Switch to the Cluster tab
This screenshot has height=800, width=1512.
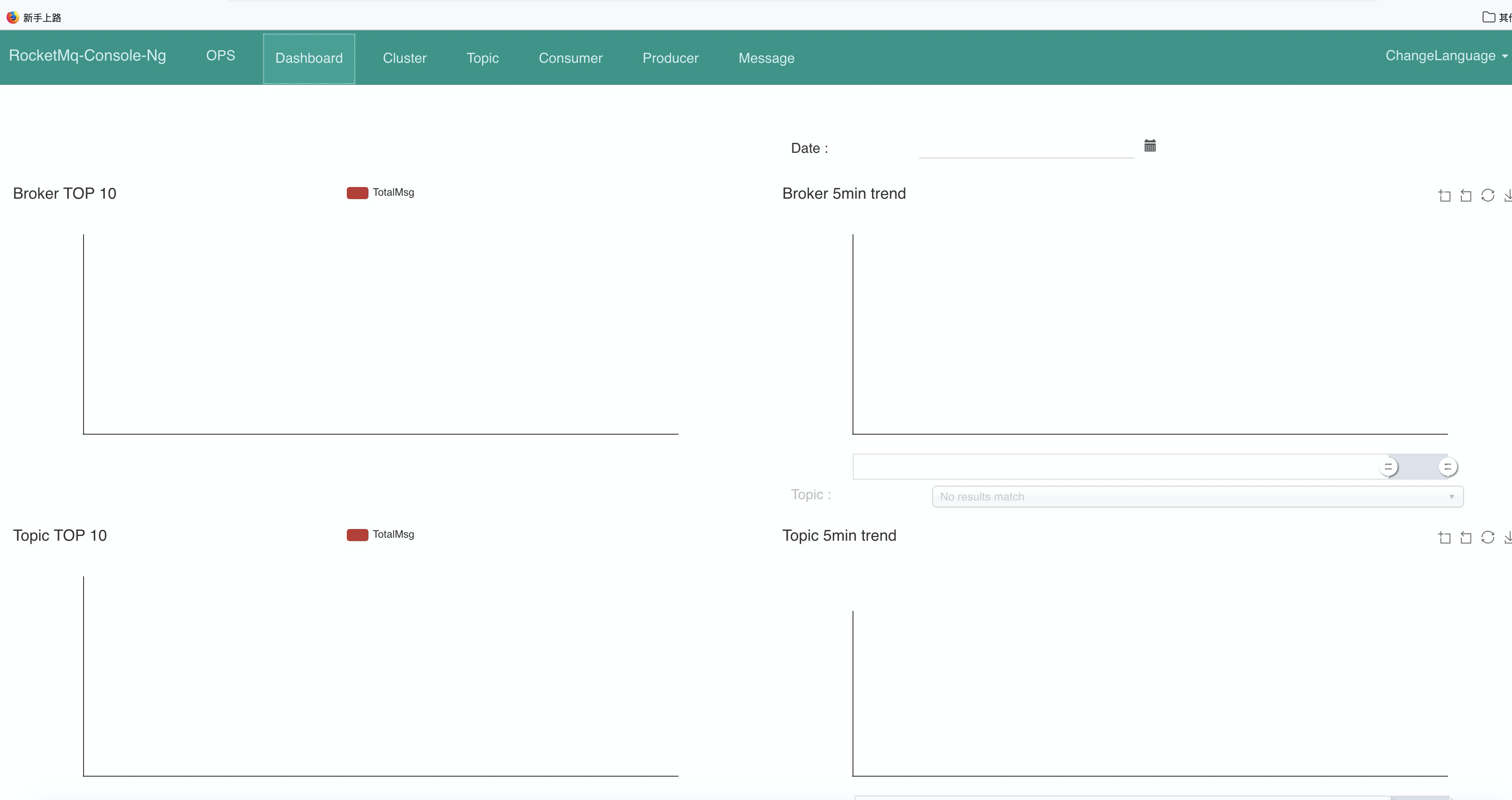coord(404,58)
